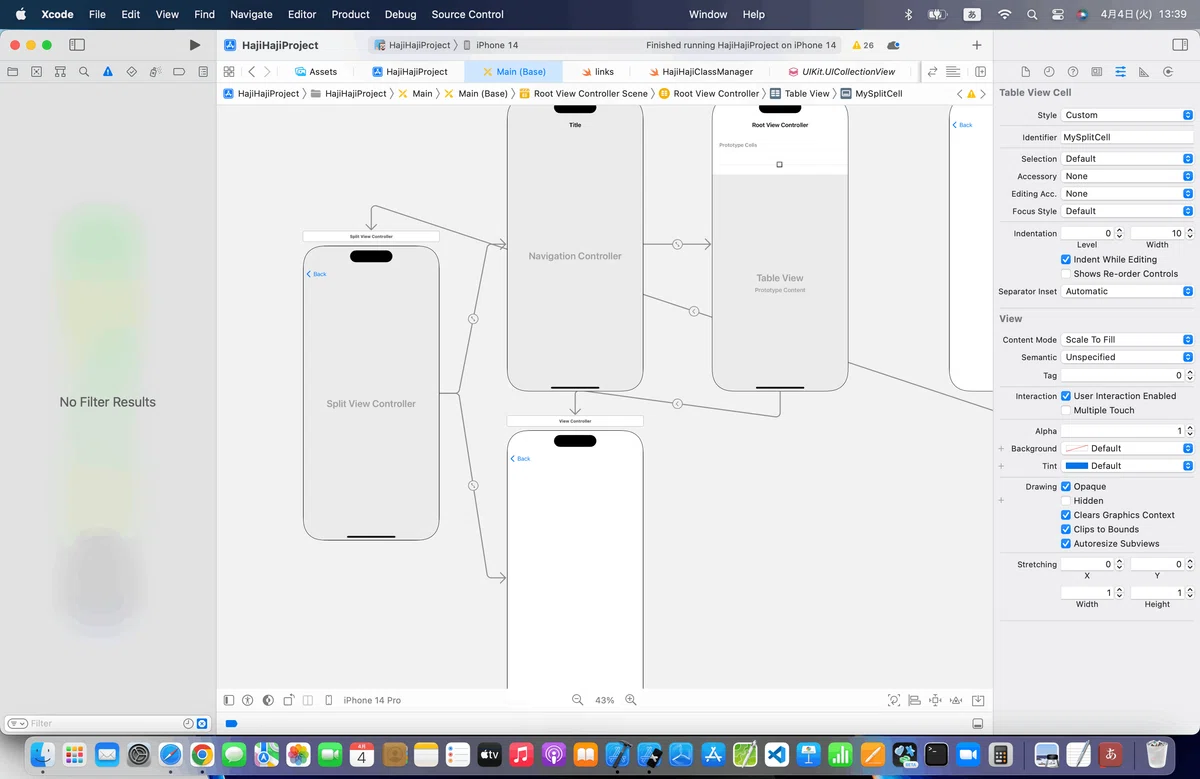This screenshot has height=779, width=1200.
Task: Open the library with plus button
Action: (x=977, y=45)
